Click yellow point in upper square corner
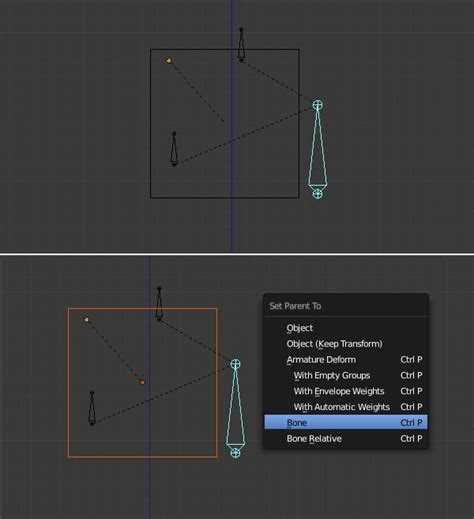Screen dimensions: 474x519 pos(168,60)
